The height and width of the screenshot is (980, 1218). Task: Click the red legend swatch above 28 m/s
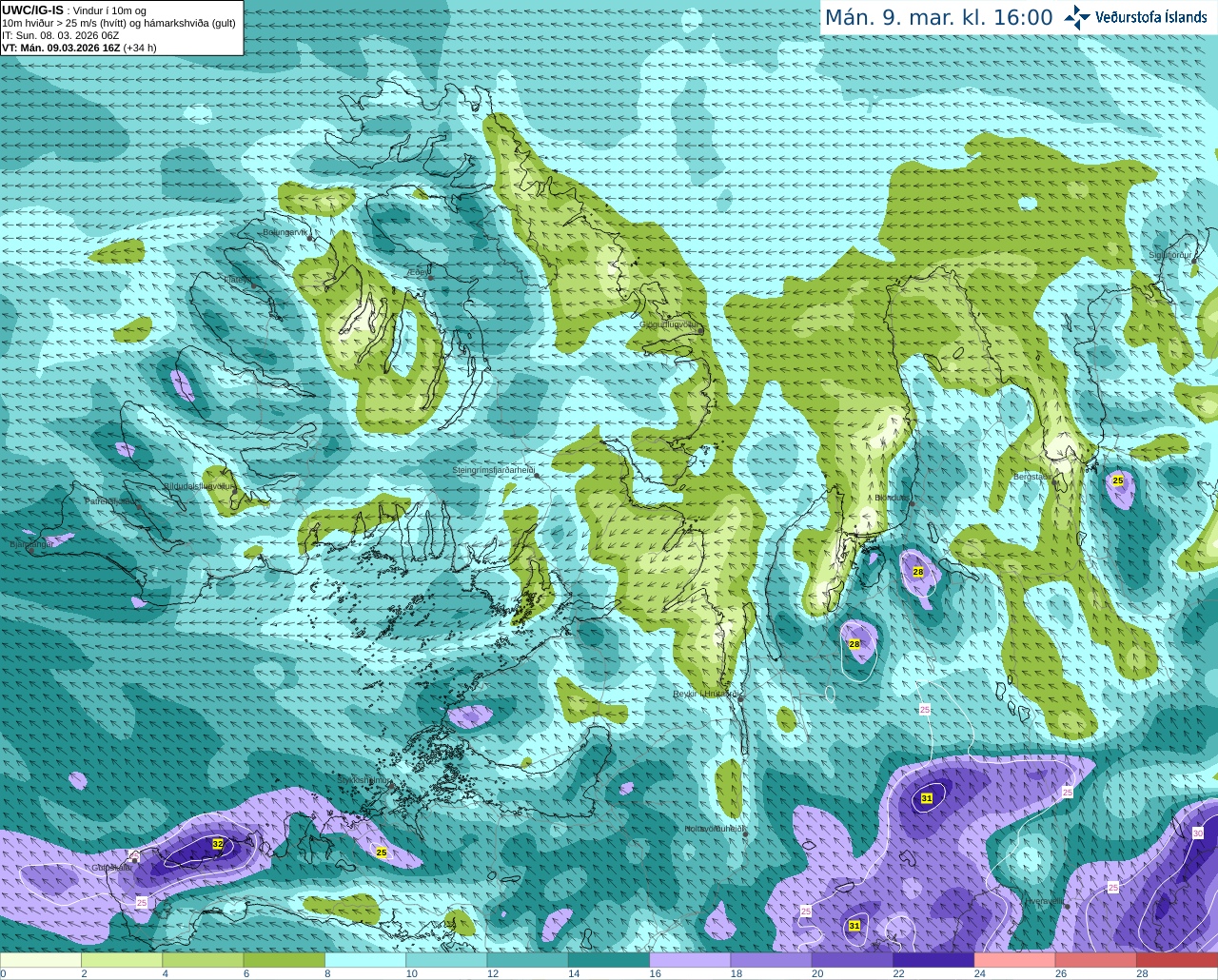pyautogui.click(x=1177, y=960)
